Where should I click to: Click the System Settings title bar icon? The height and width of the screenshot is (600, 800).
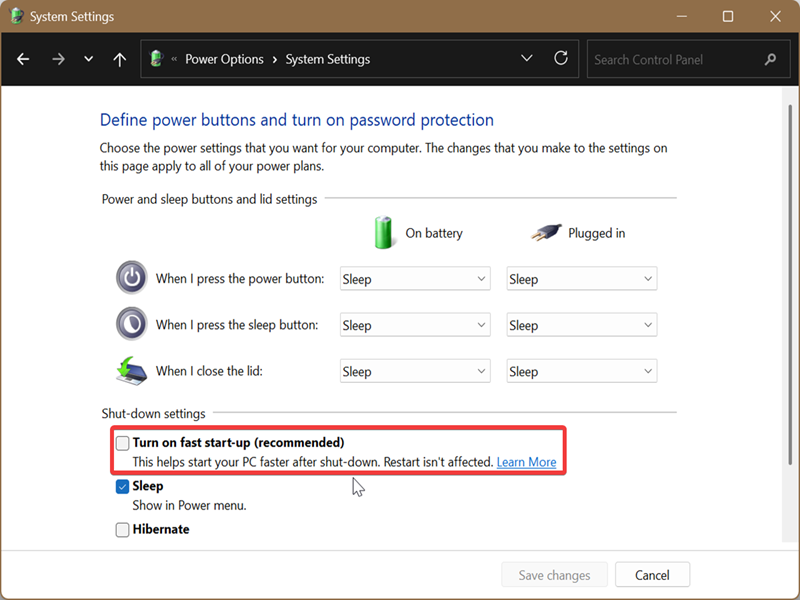point(16,16)
